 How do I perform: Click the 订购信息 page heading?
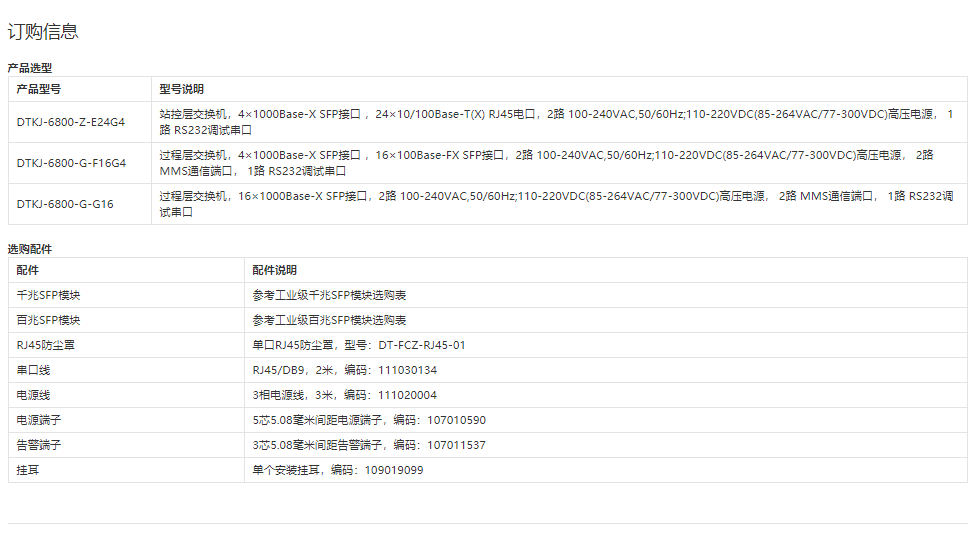tap(43, 32)
